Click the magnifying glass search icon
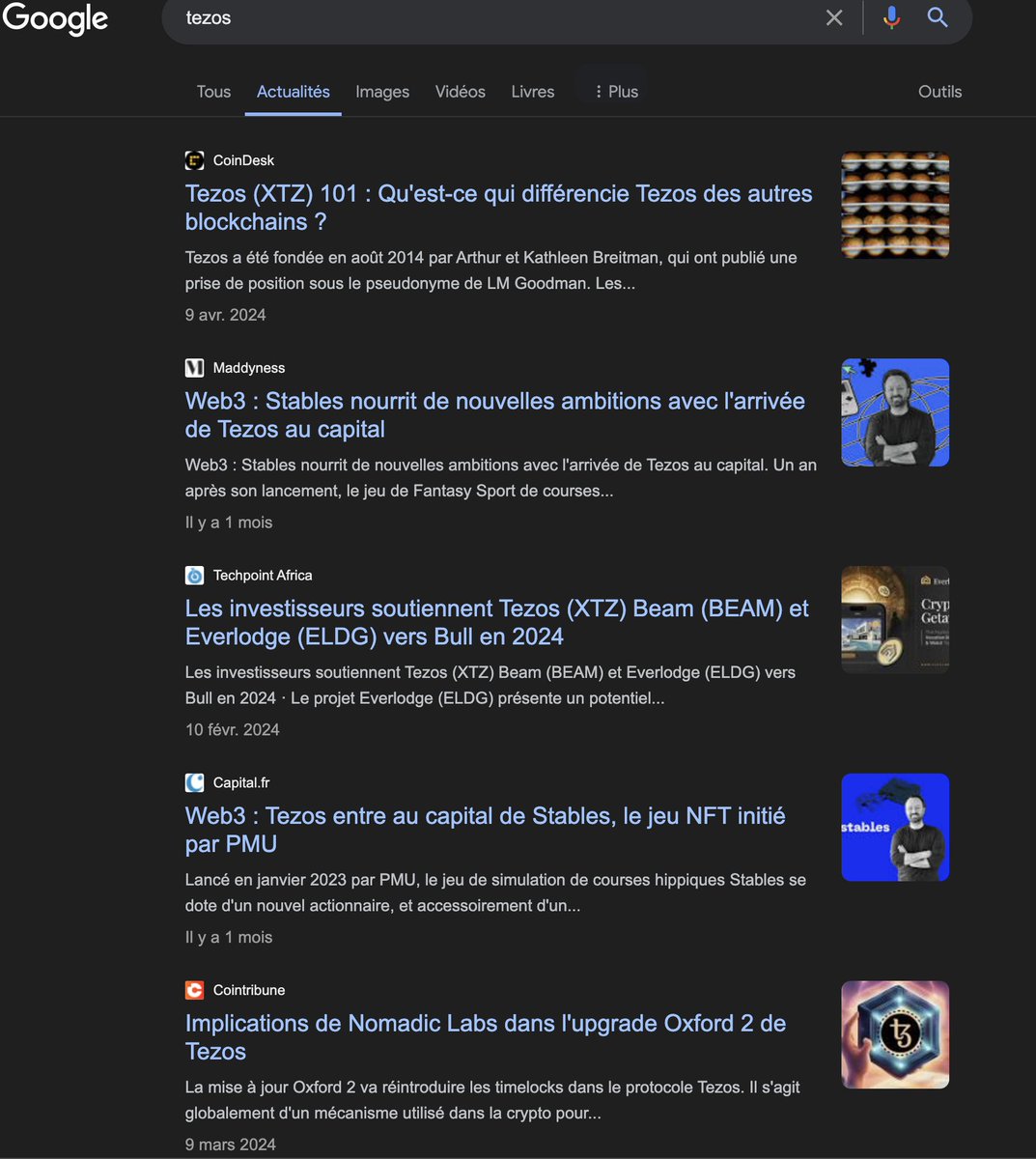This screenshot has height=1159, width=1036. pos(938,17)
